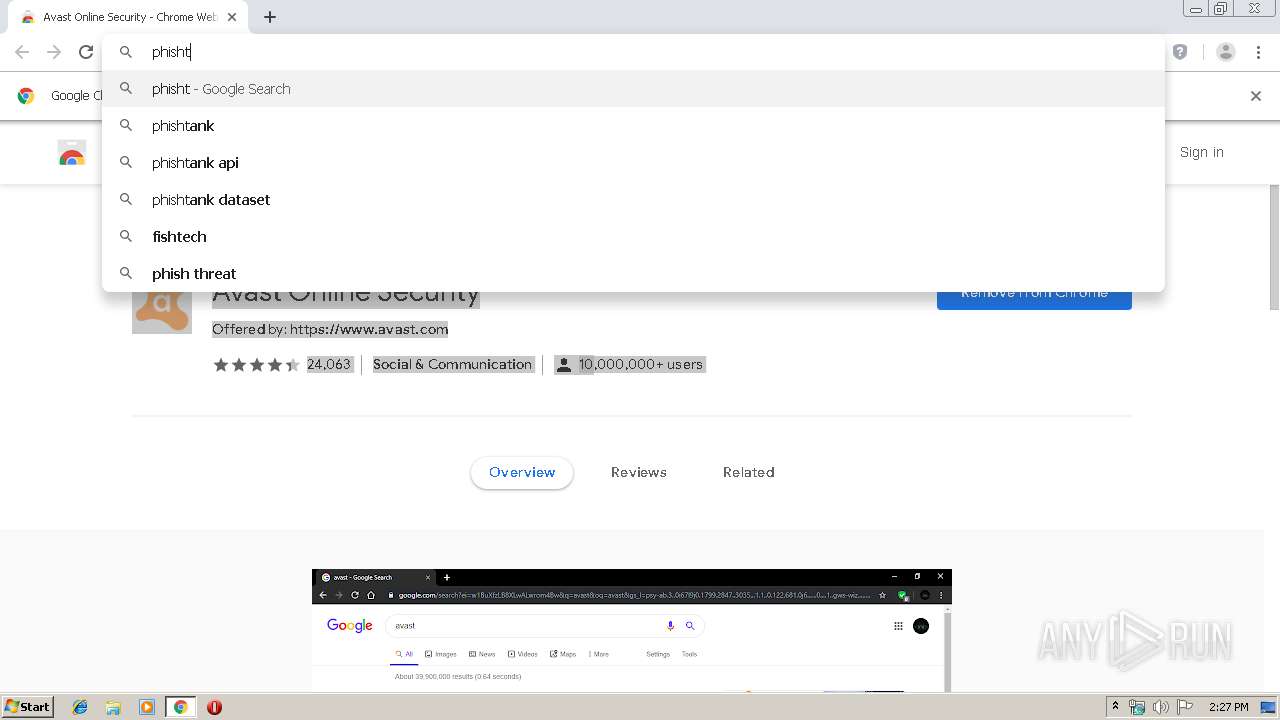Open Windows Explorer folder in taskbar
This screenshot has height=720, width=1280.
[113, 707]
